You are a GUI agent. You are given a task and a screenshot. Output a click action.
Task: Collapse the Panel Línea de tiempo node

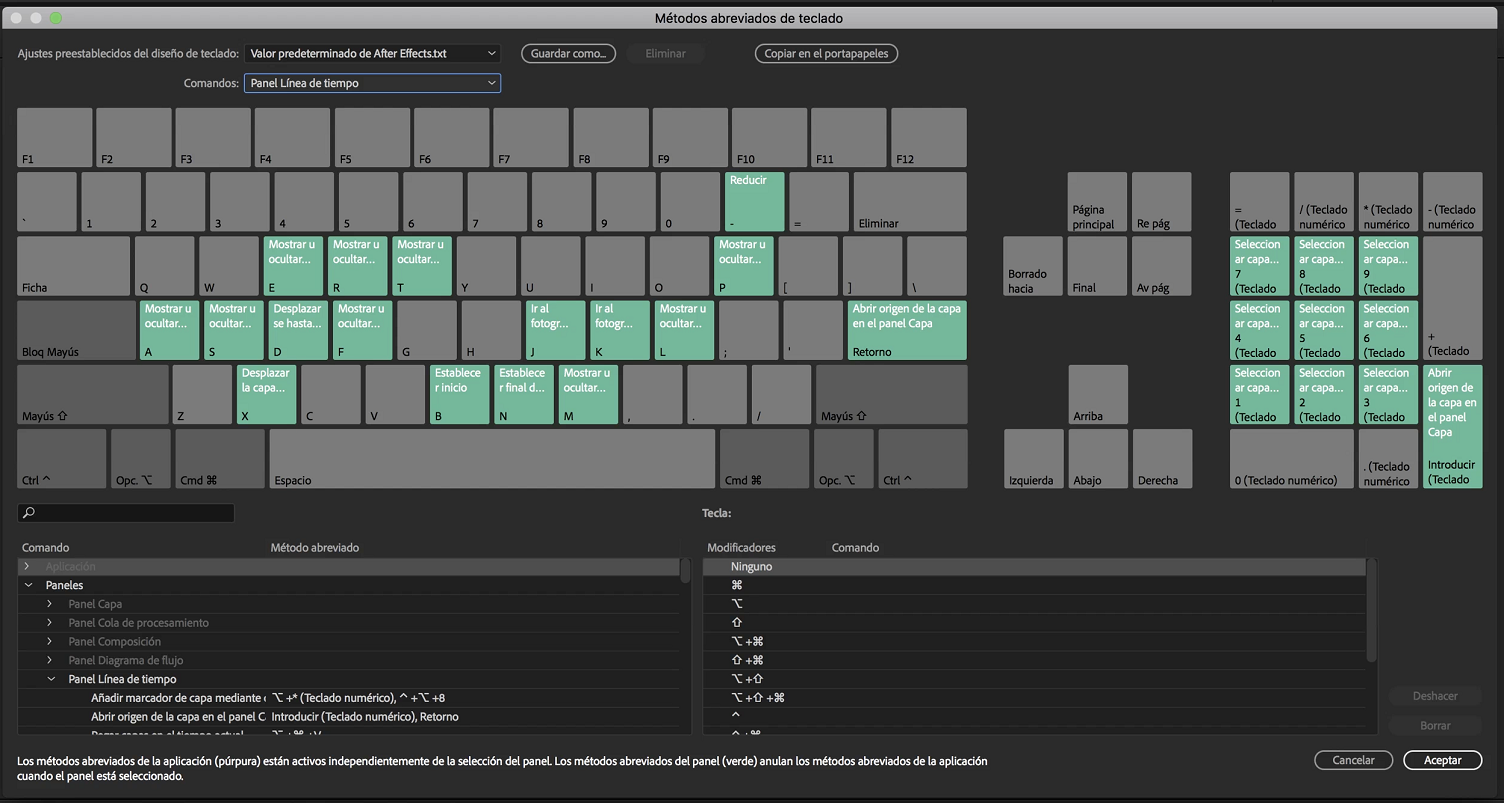[51, 679]
